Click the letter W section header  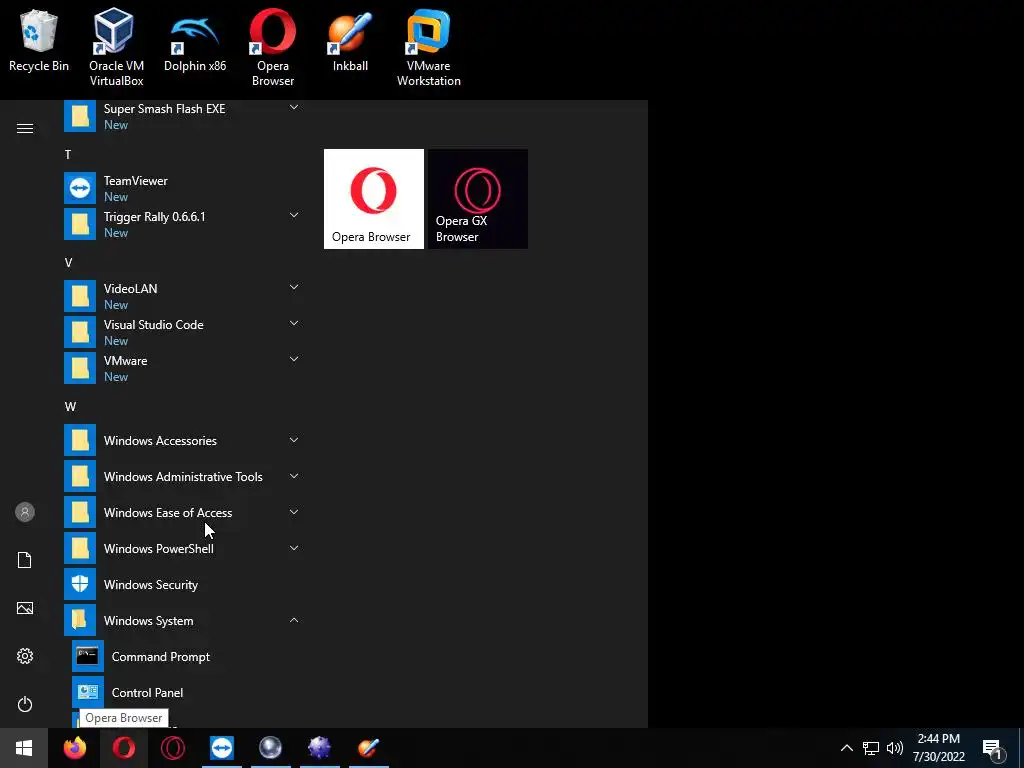tap(70, 406)
